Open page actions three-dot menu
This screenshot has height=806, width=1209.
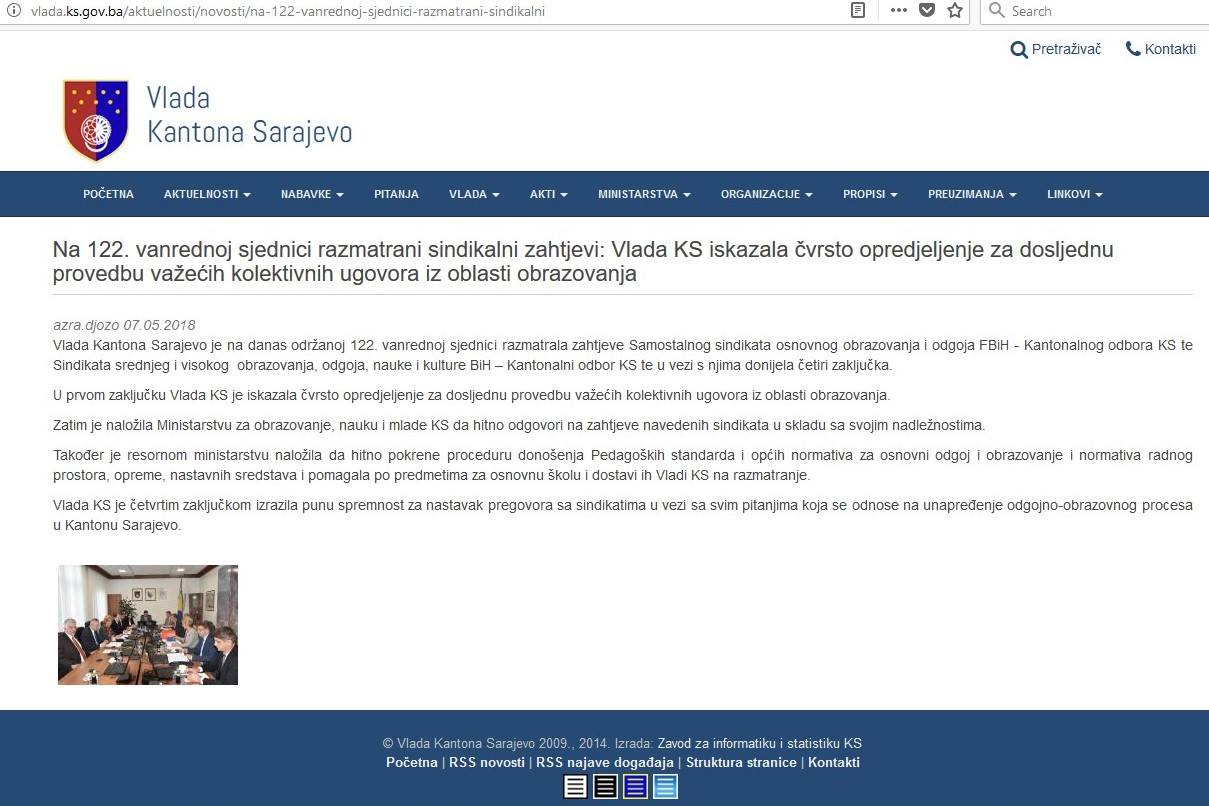[x=898, y=11]
